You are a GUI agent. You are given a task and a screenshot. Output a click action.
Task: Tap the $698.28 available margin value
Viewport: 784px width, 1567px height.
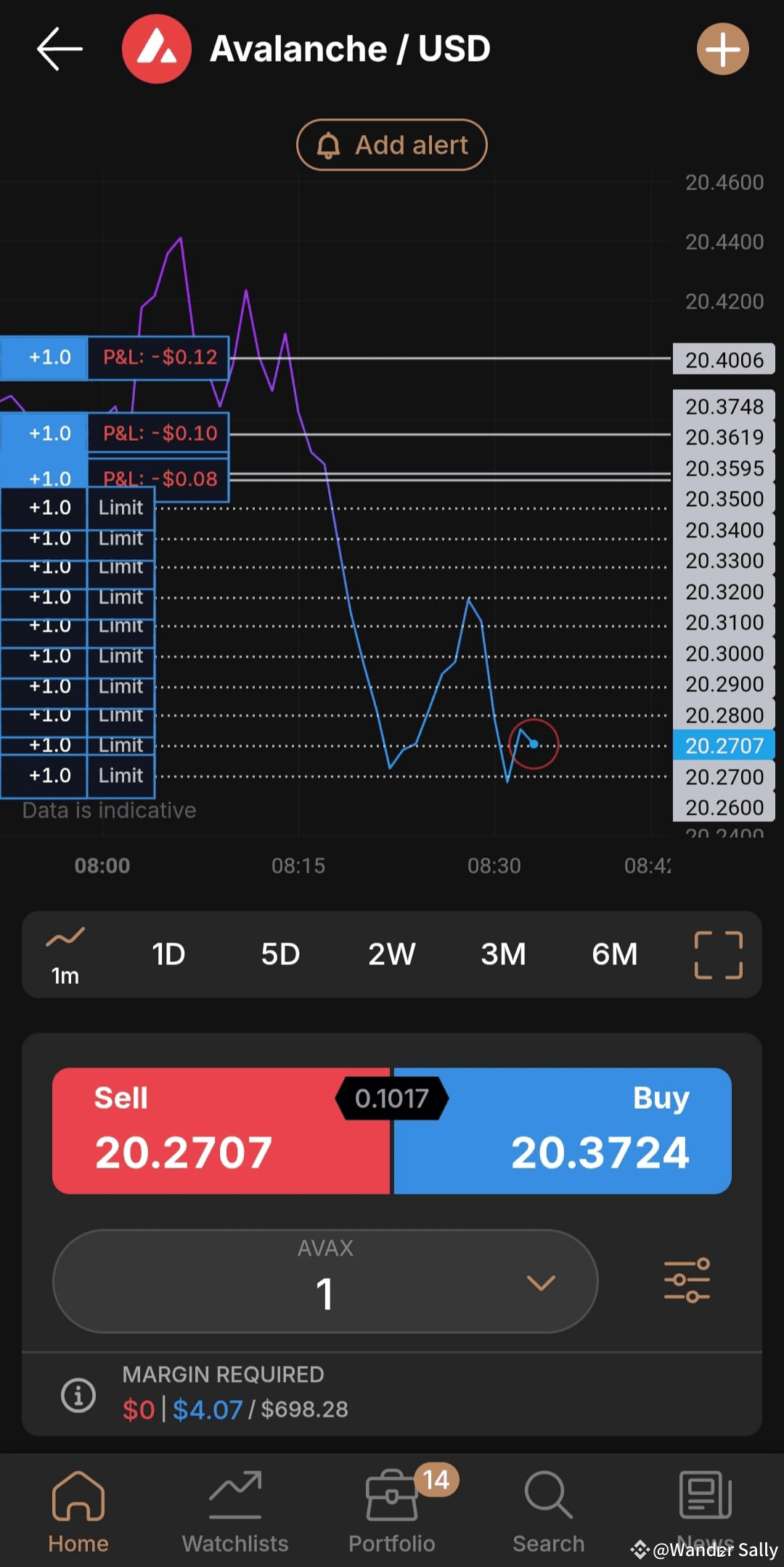304,1409
